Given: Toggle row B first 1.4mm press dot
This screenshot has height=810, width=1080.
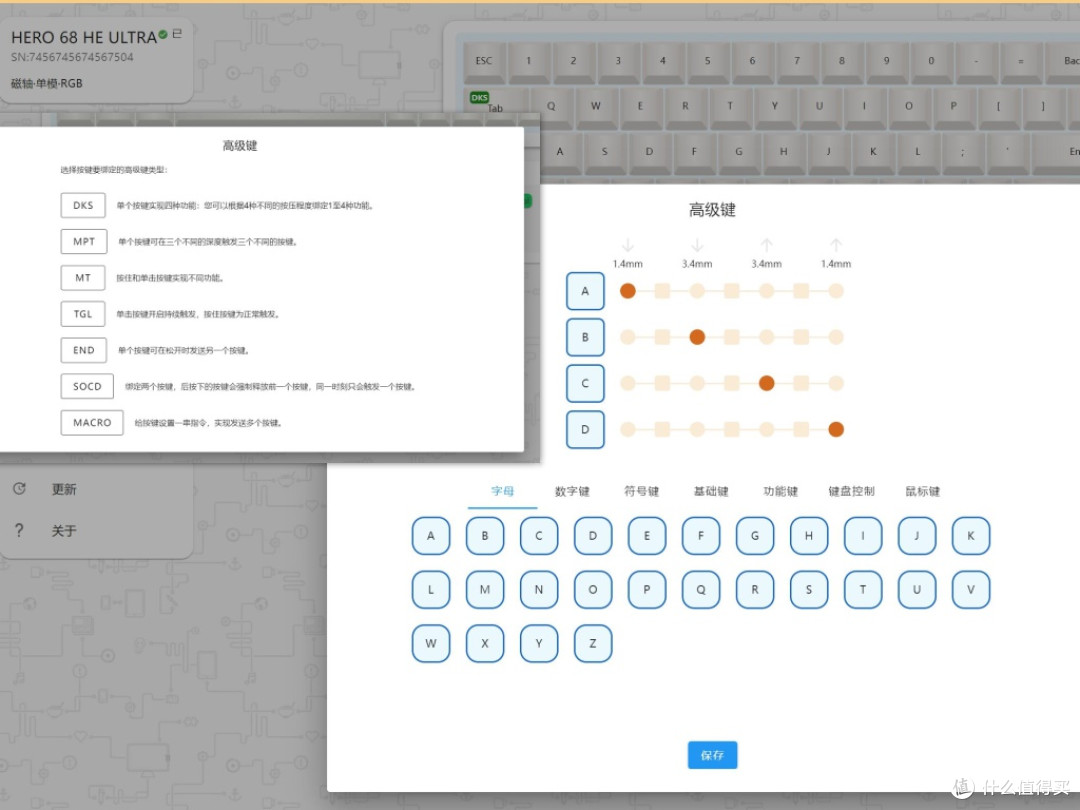Looking at the screenshot, I should point(627,337).
